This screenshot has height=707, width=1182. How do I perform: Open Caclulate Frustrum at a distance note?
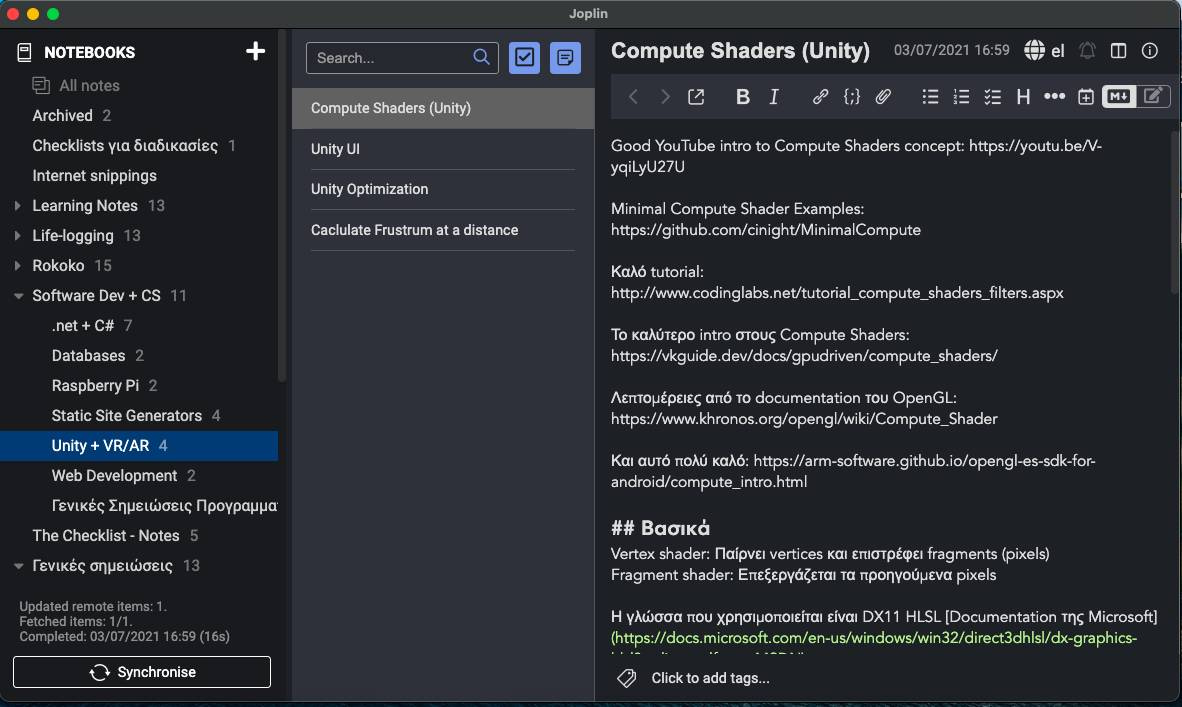pyautogui.click(x=443, y=230)
